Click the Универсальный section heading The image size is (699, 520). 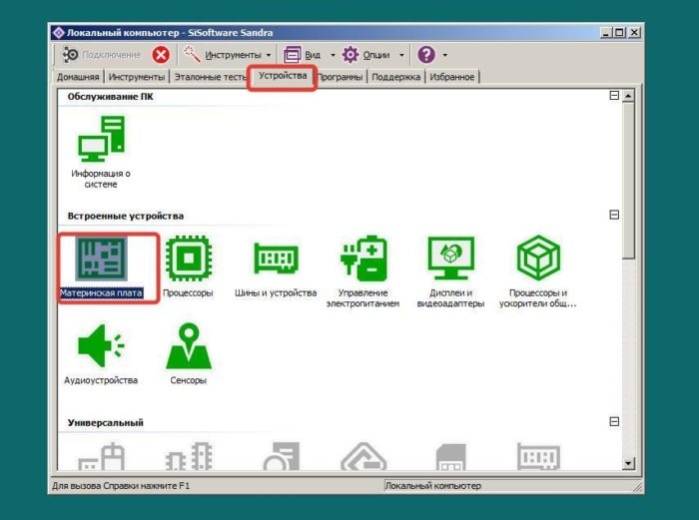[x=106, y=422]
